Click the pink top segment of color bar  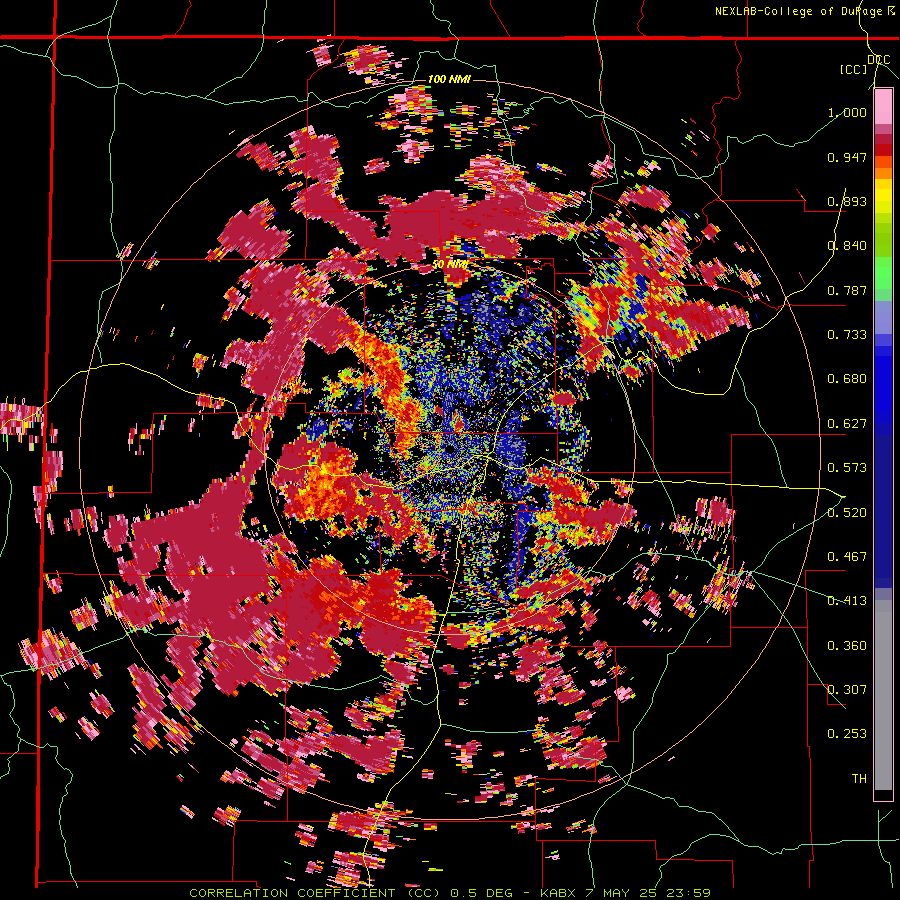[883, 106]
